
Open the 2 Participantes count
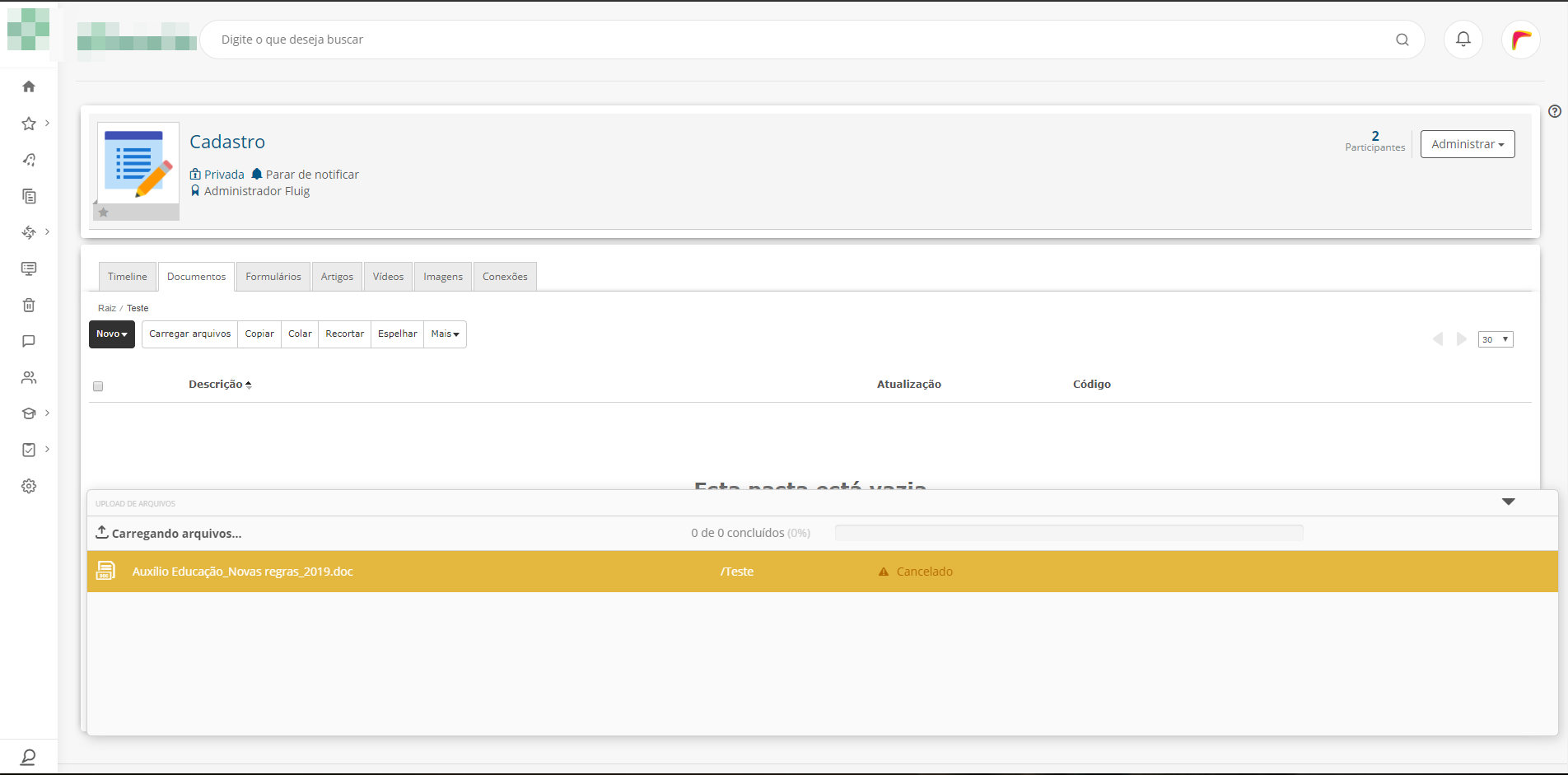(1375, 141)
